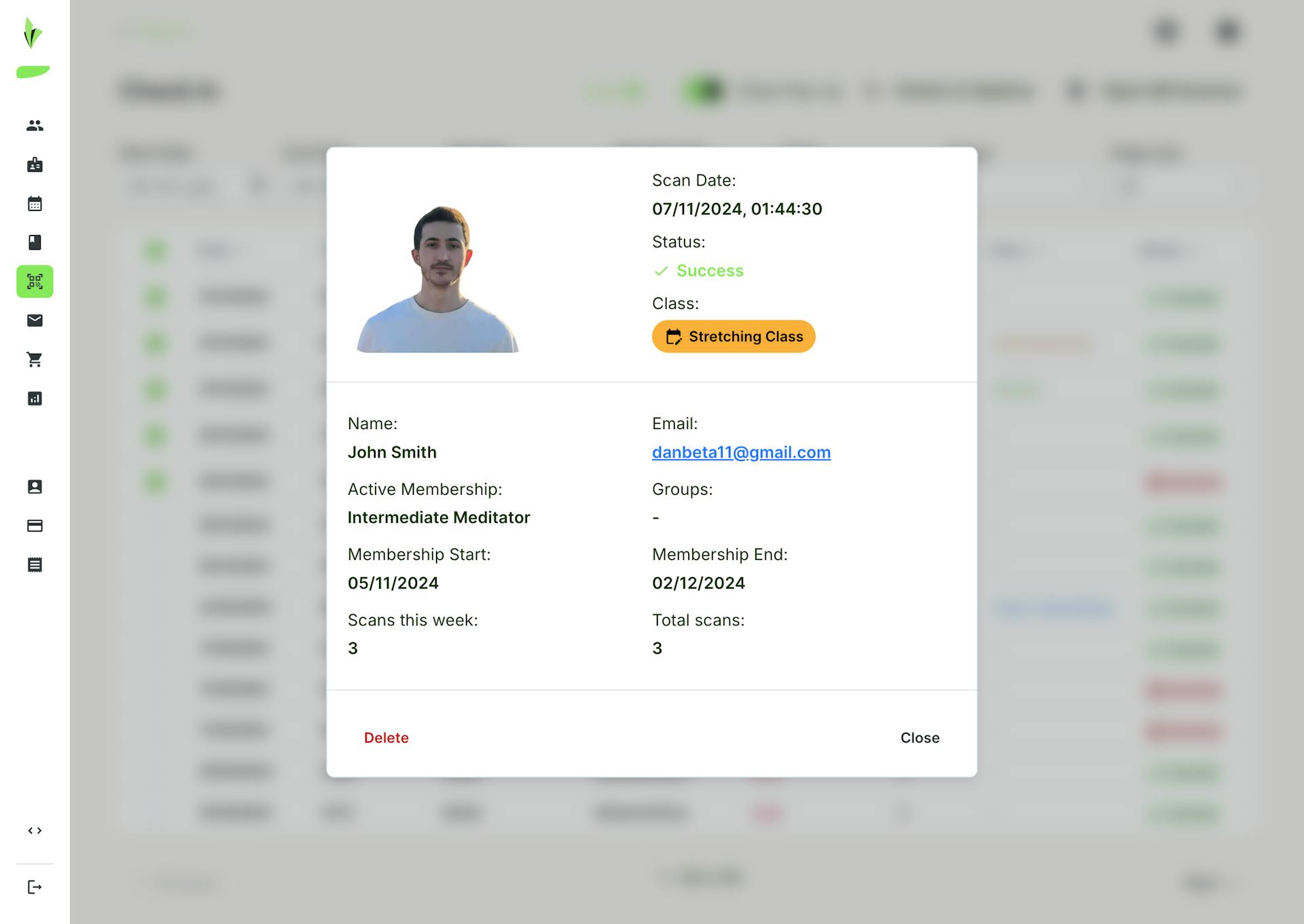The image size is (1304, 924).
Task: Open the Billing card icon in the sidebar
Action: pyautogui.click(x=35, y=525)
